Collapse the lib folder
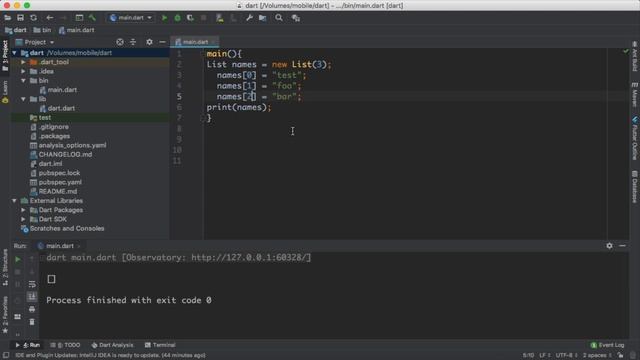The image size is (640, 360). (23, 99)
